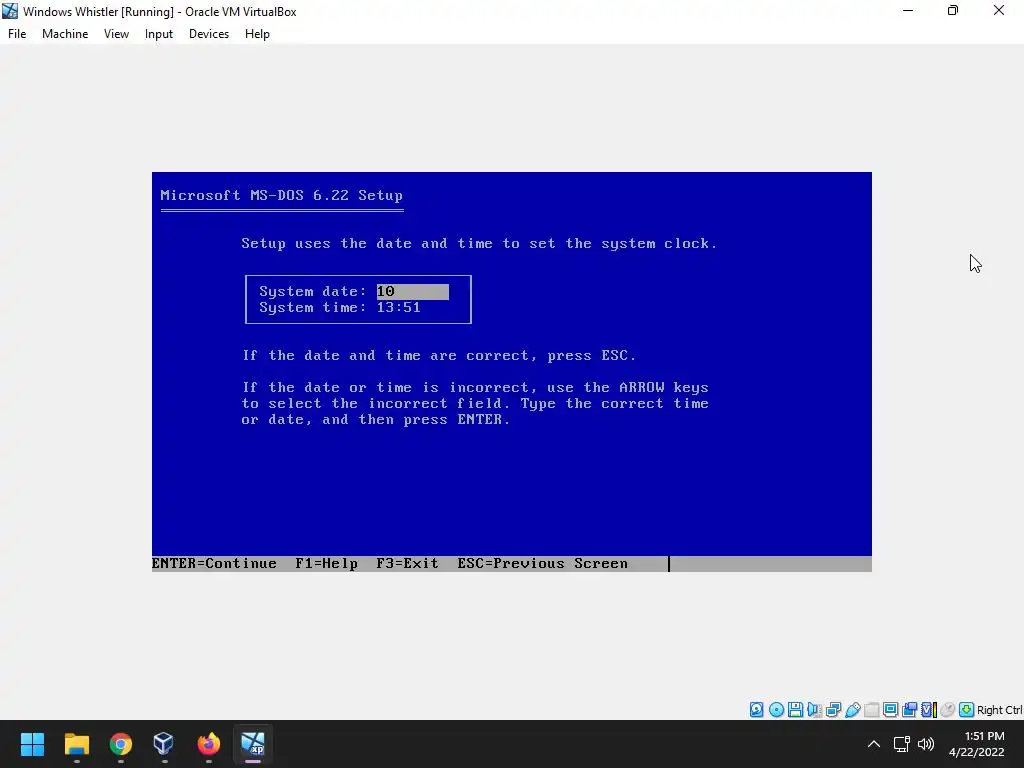Click the audio status icon

[x=814, y=710]
